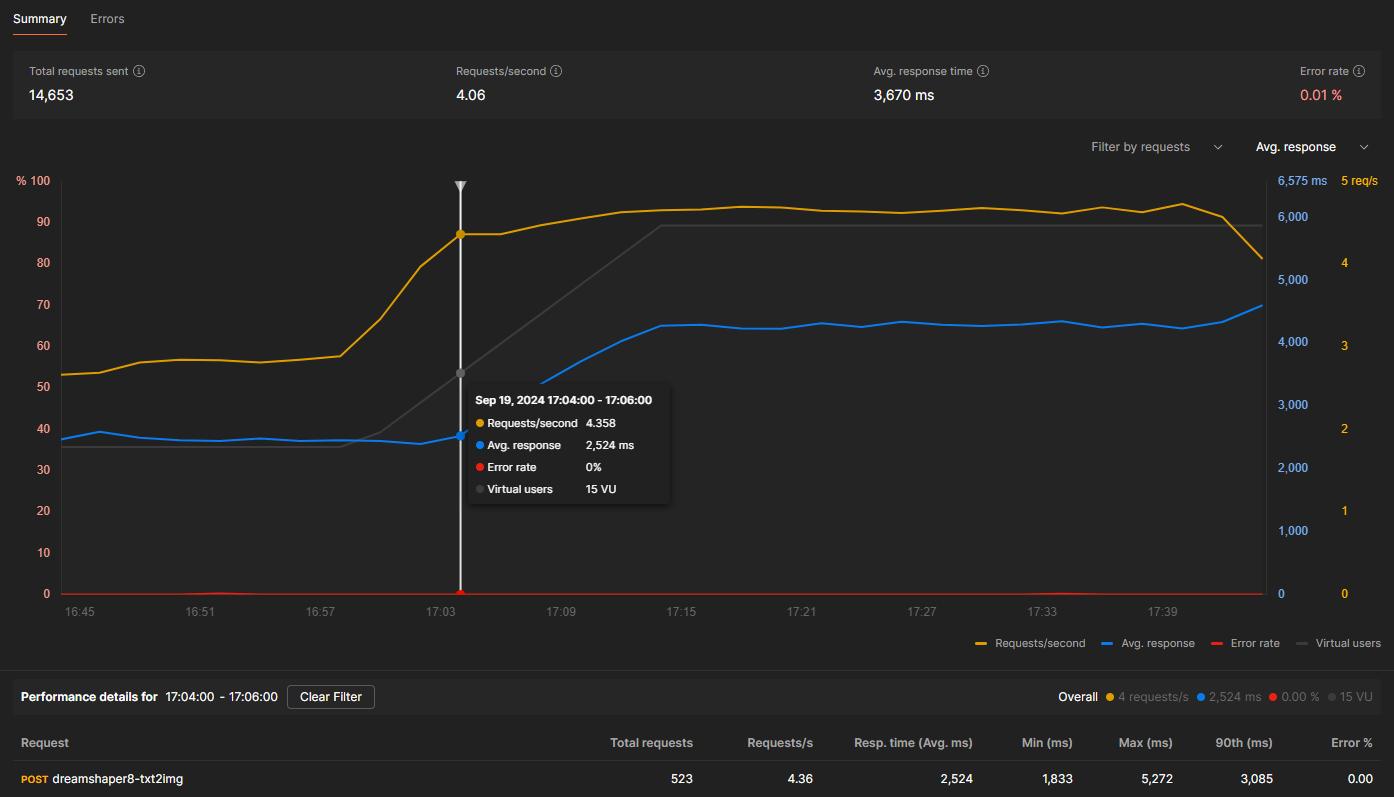The height and width of the screenshot is (797, 1394).
Task: Click the 90th (ms) column header
Action: [1244, 743]
